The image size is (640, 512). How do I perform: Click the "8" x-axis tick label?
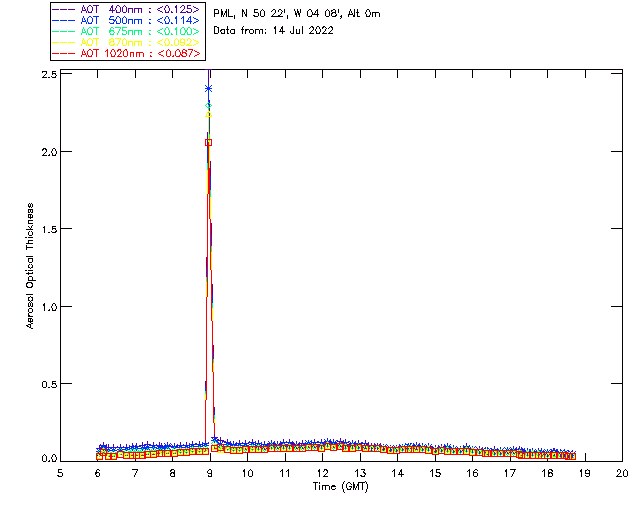[173, 474]
